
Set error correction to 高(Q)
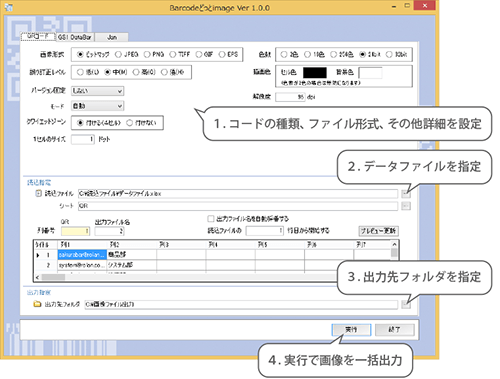144,72
